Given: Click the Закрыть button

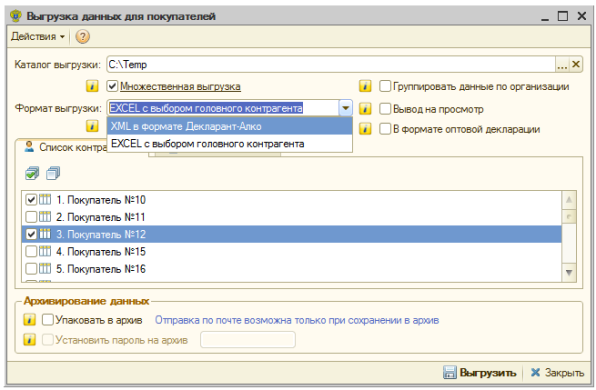Looking at the screenshot, I should tap(557, 373).
